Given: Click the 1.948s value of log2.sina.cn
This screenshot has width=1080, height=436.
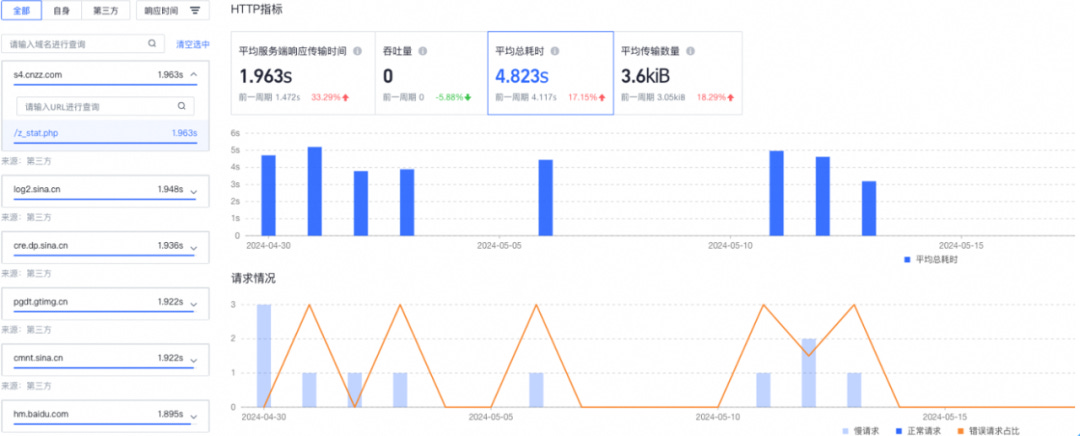Looking at the screenshot, I should click(x=170, y=189).
